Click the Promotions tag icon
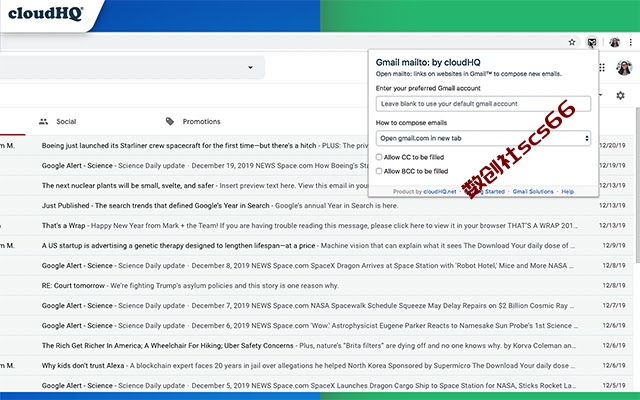640x400 pixels. [x=170, y=121]
